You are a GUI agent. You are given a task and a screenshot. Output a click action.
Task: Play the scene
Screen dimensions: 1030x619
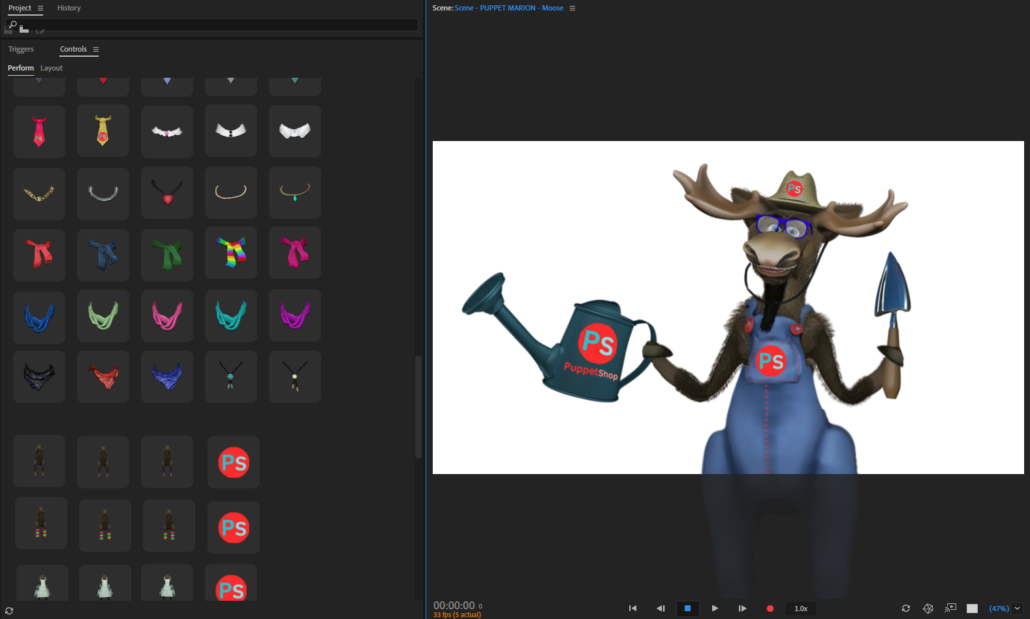pos(715,608)
